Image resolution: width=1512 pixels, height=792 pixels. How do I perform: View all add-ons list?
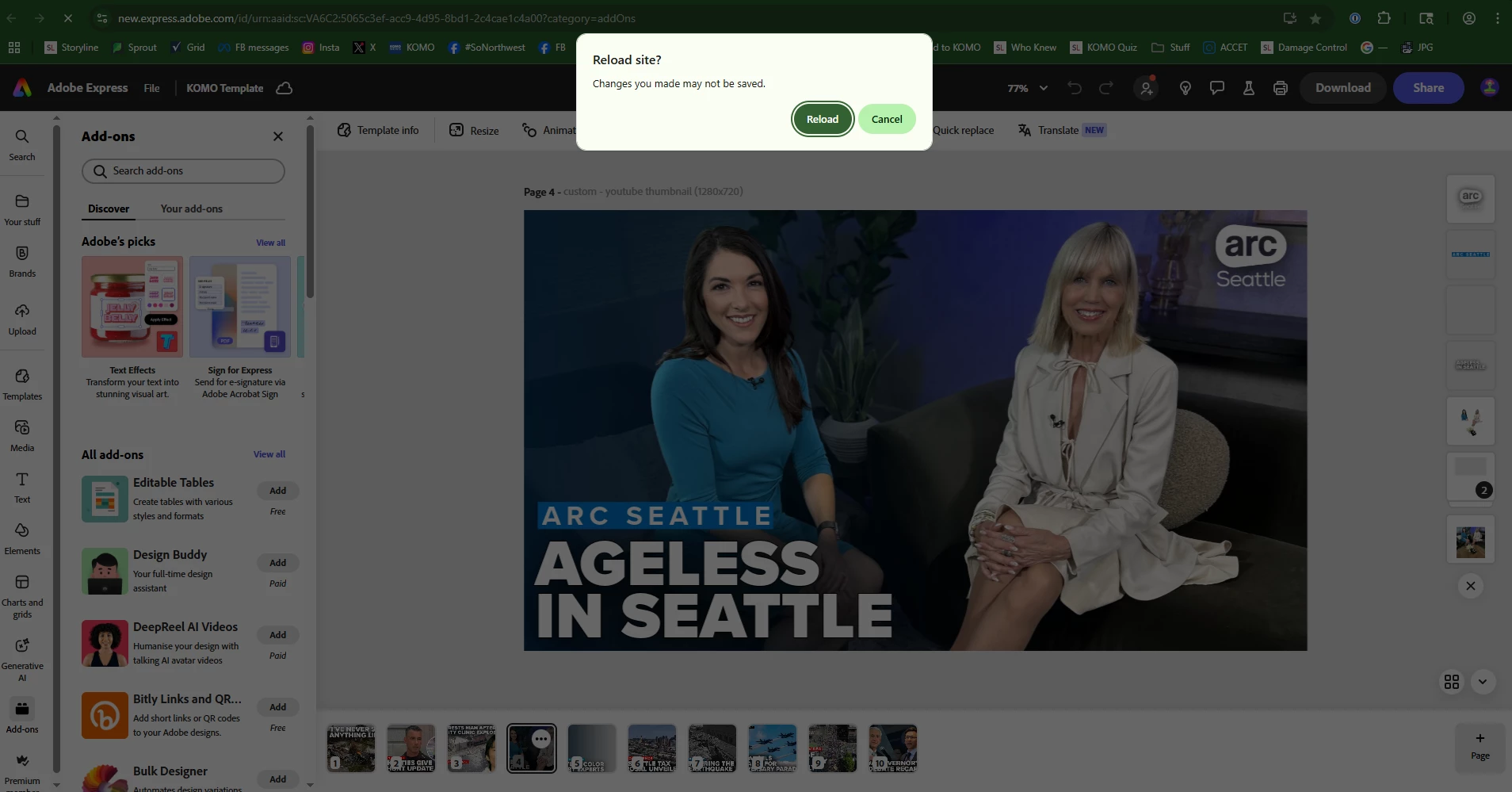click(269, 454)
